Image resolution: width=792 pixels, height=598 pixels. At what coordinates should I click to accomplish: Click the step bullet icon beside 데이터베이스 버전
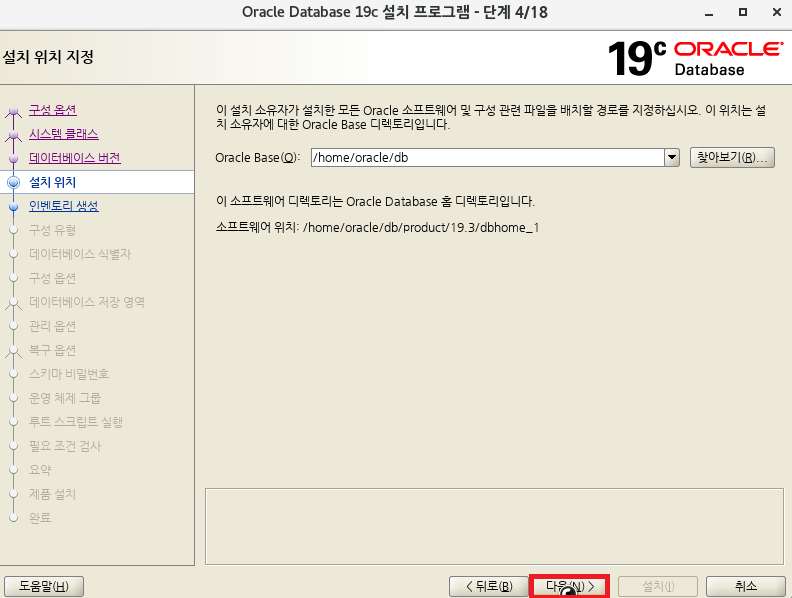click(14, 159)
